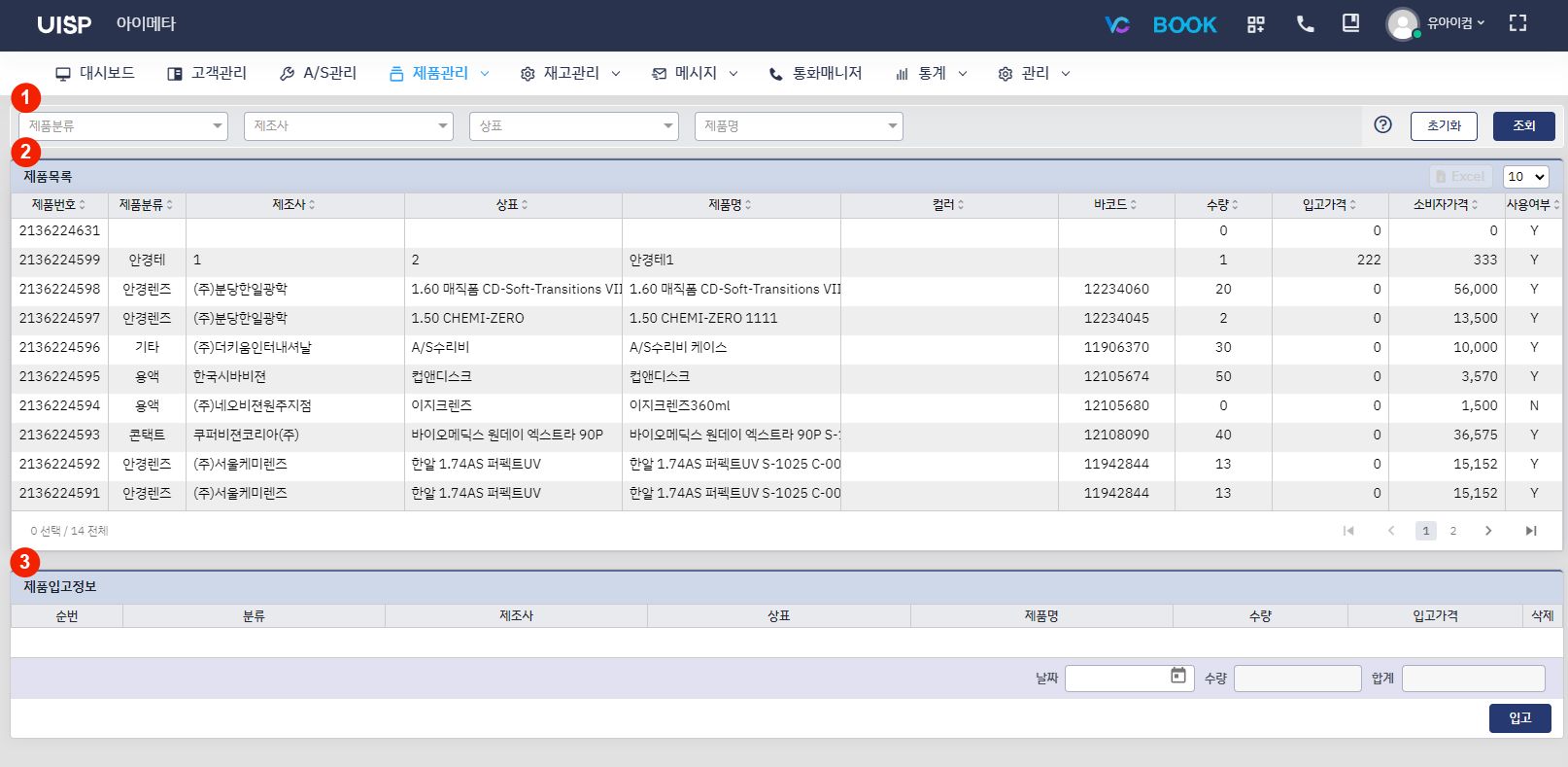The width and height of the screenshot is (1568, 767).
Task: Open the 상표 filter dropdown
Action: [x=574, y=126]
